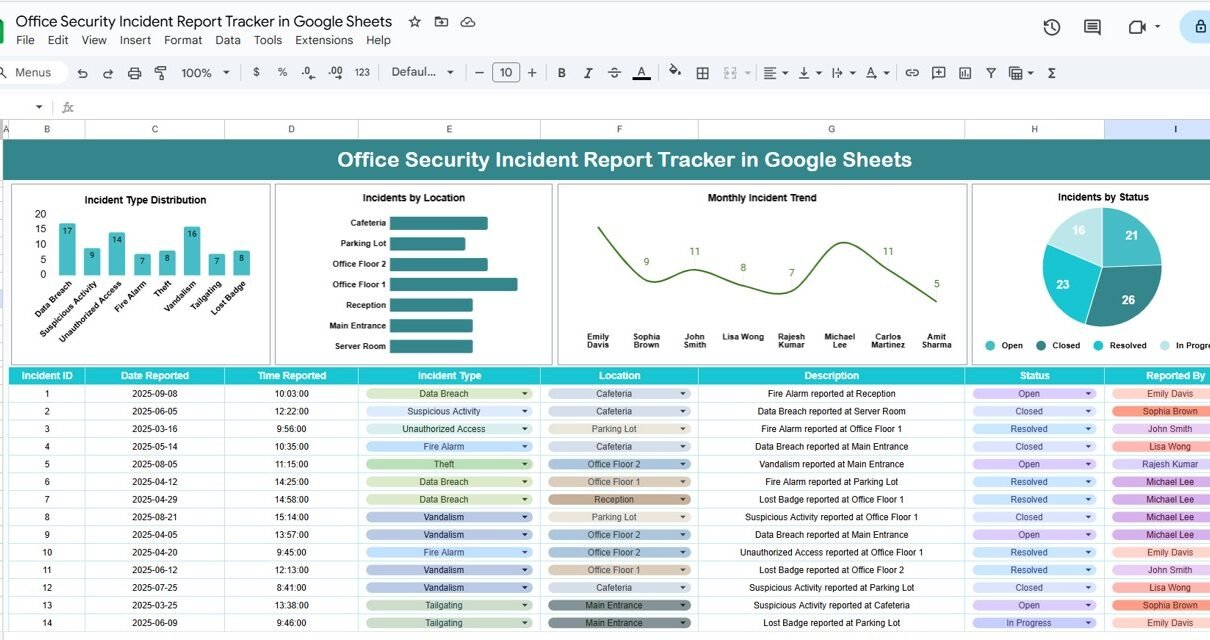Click the font size input field
This screenshot has height=640, width=1210.
click(506, 73)
